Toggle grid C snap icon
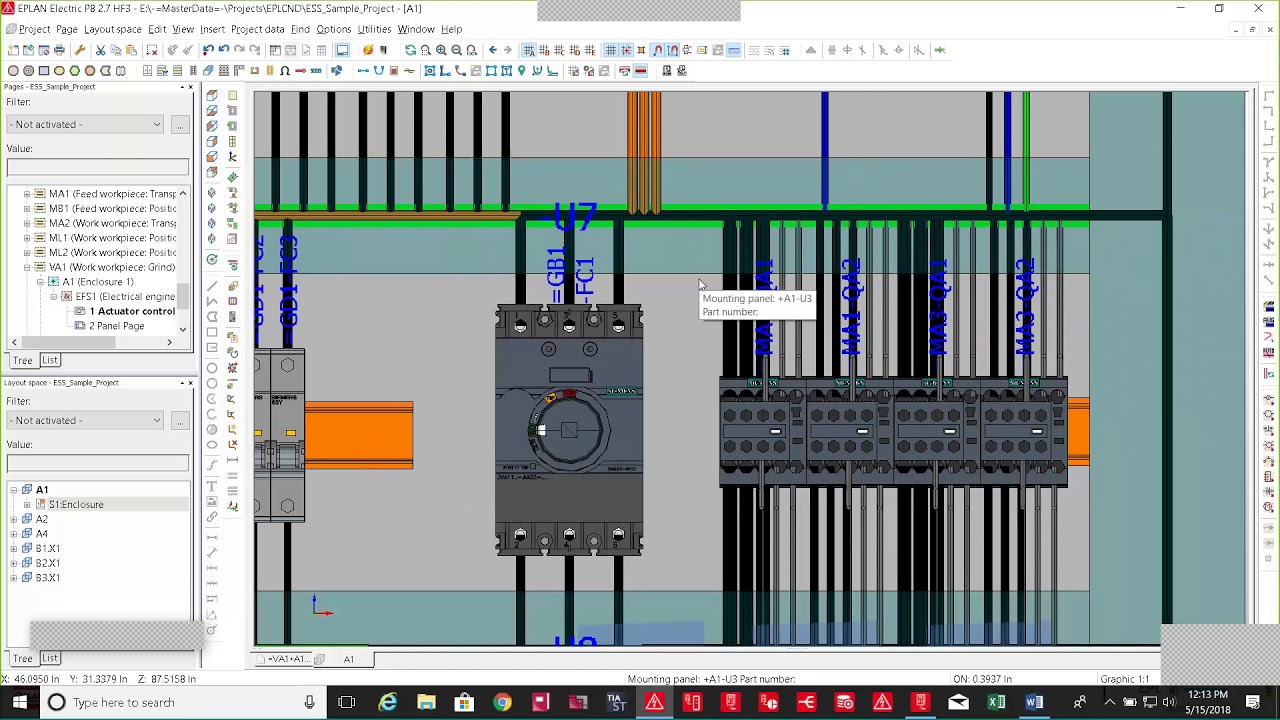The image size is (1280, 720). pos(559,50)
